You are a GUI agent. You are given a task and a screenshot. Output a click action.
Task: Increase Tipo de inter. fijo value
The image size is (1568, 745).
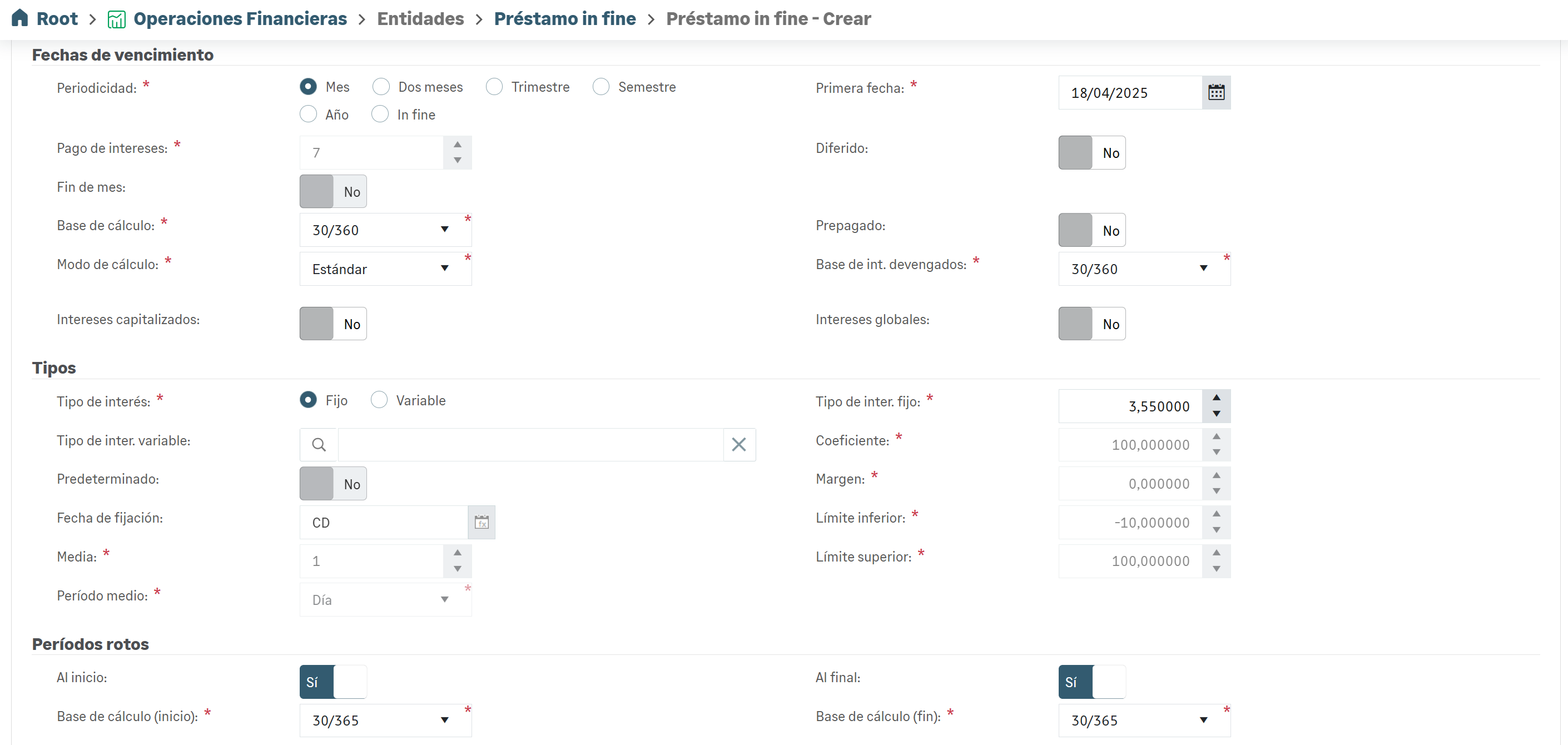click(1215, 398)
